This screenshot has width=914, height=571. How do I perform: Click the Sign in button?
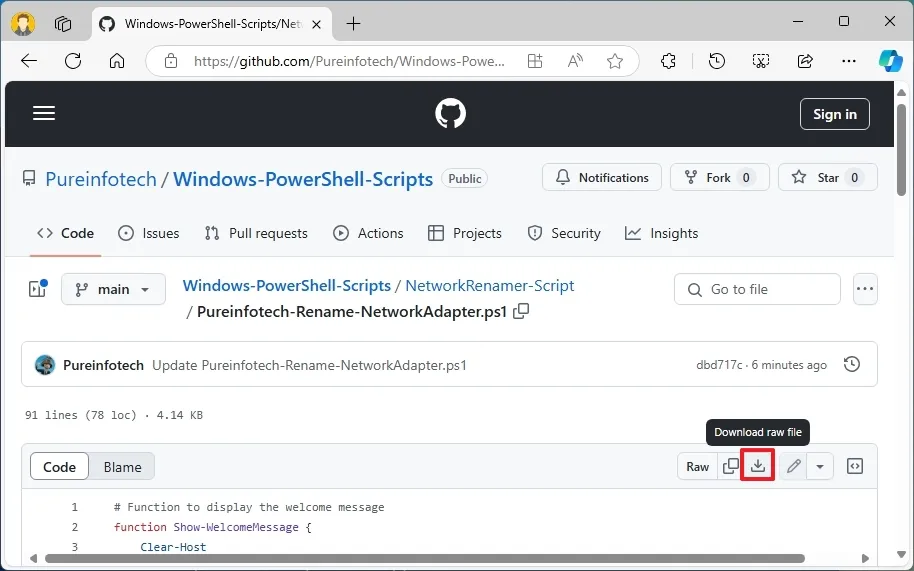(x=834, y=114)
